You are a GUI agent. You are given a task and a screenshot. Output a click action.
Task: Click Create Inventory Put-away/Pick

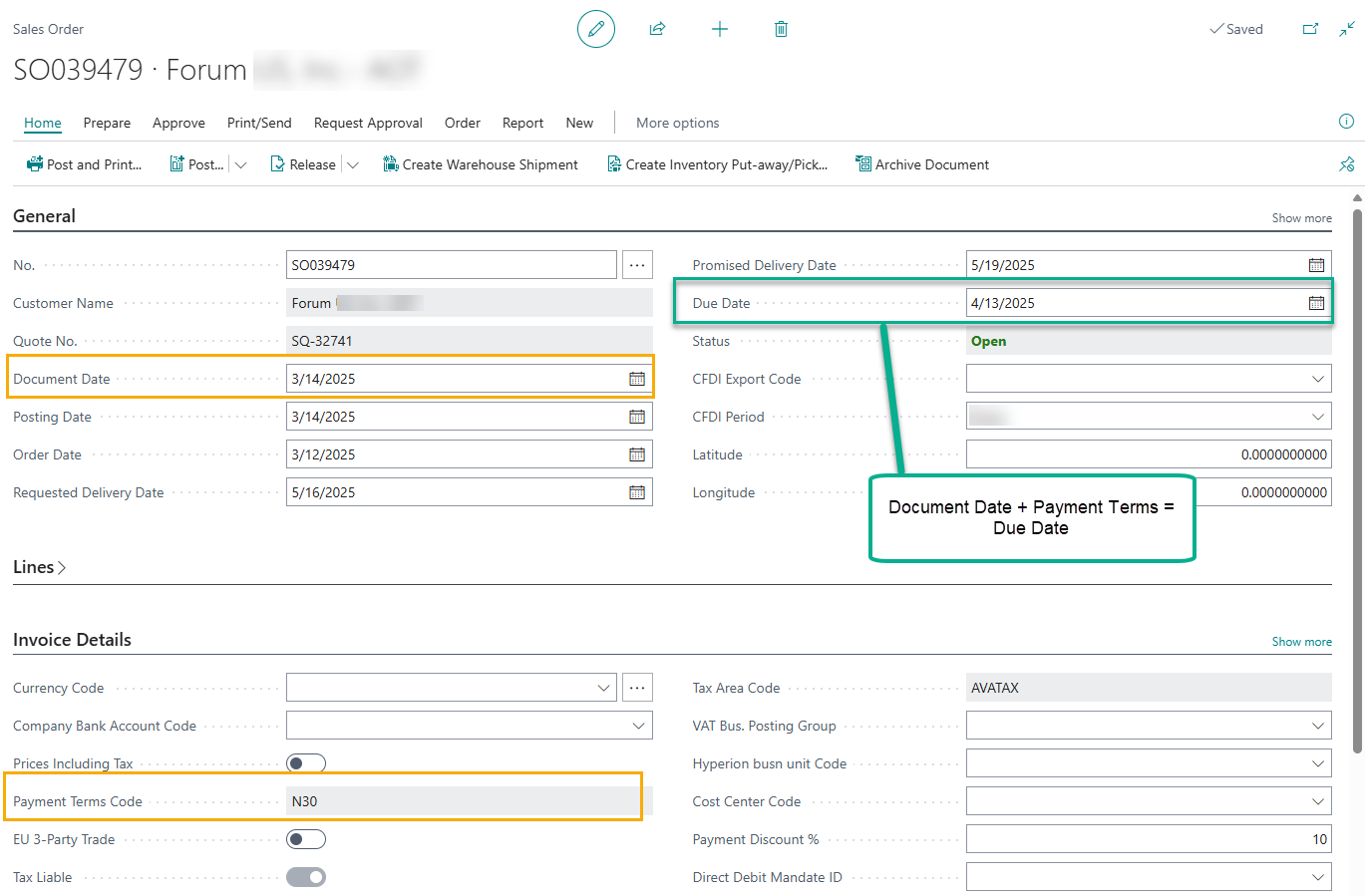tap(718, 164)
